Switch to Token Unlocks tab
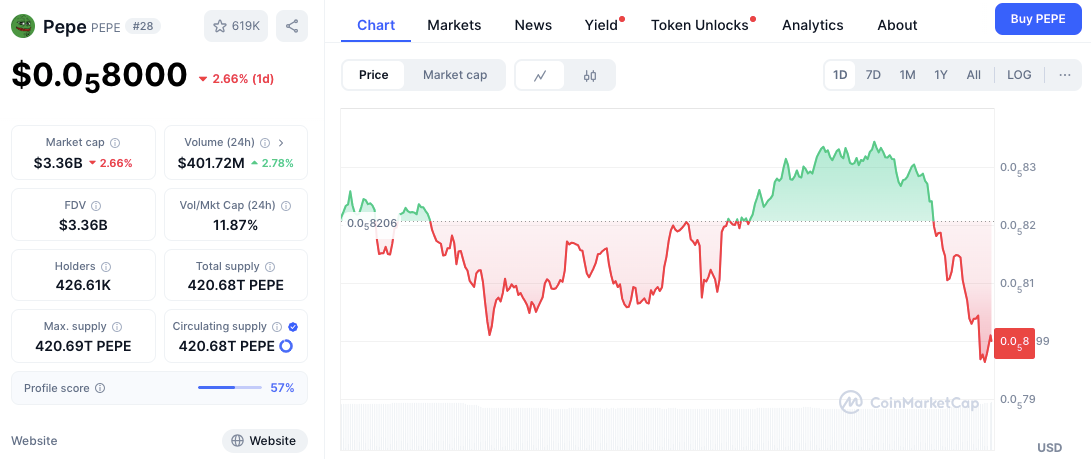Image resolution: width=1091 pixels, height=459 pixels. 700,25
